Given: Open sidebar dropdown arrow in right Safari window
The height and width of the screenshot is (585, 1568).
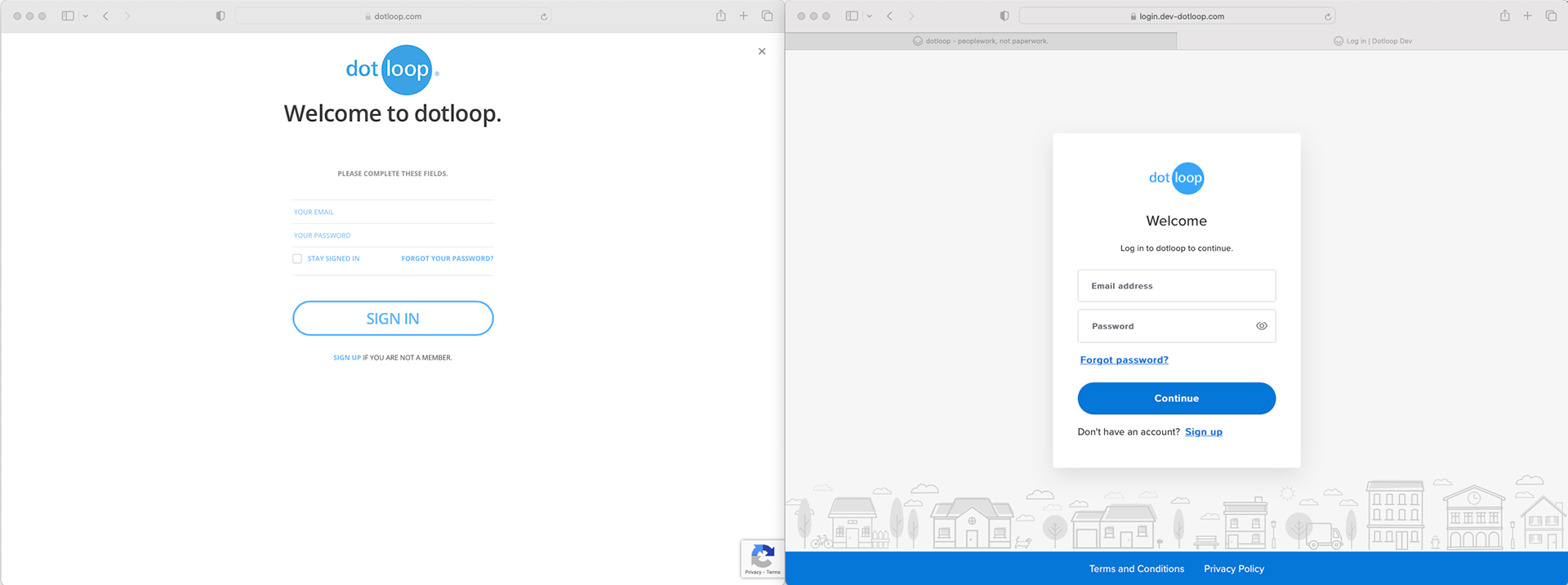Looking at the screenshot, I should click(x=869, y=16).
